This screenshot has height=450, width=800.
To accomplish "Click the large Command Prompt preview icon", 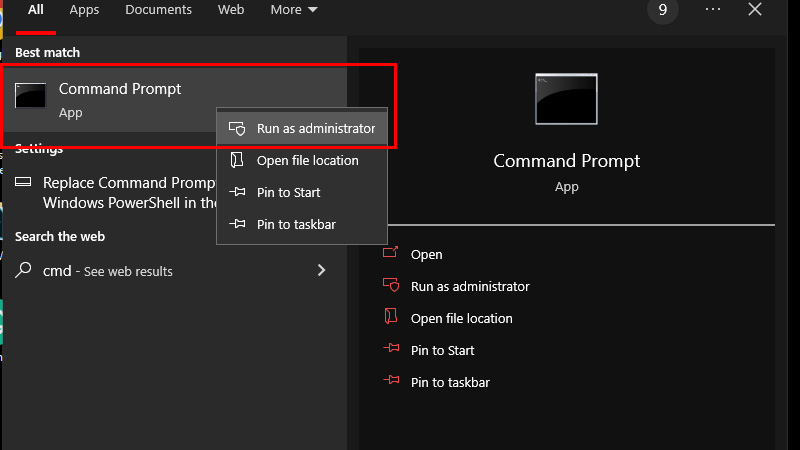I will (x=566, y=99).
